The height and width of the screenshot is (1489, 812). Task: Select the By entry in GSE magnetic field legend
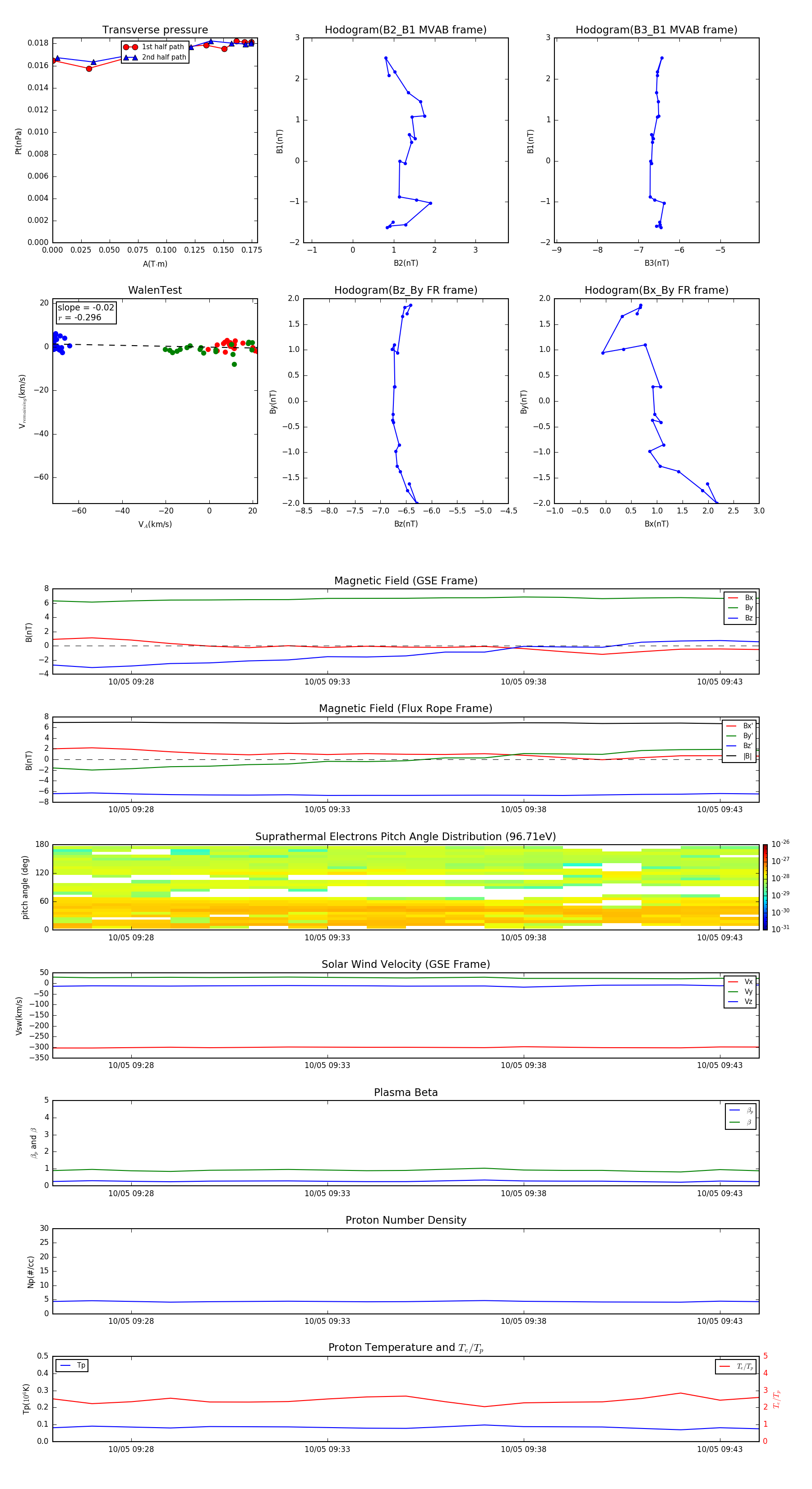(x=740, y=608)
